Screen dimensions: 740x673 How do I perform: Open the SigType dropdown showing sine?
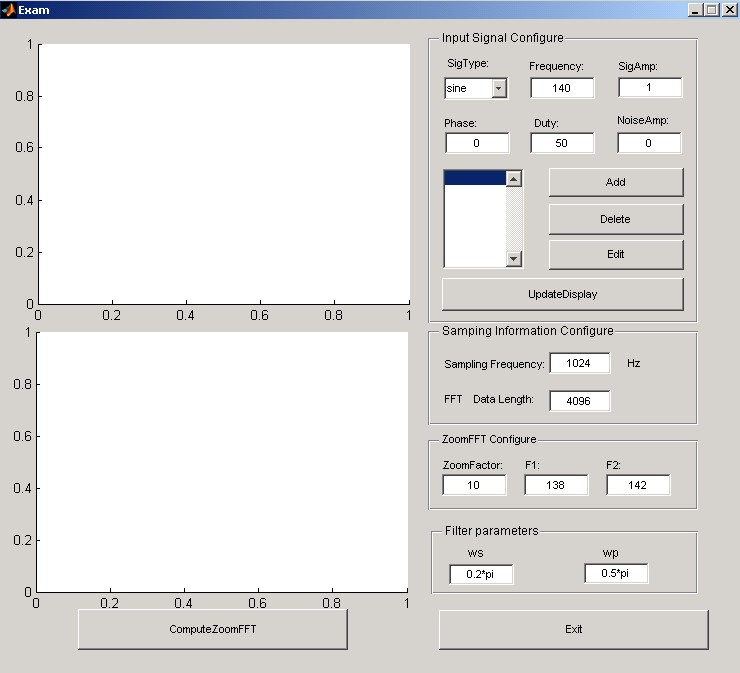[476, 88]
